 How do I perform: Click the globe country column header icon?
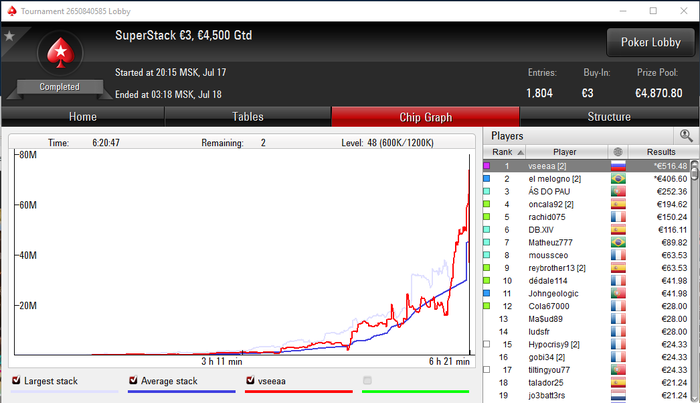618,152
